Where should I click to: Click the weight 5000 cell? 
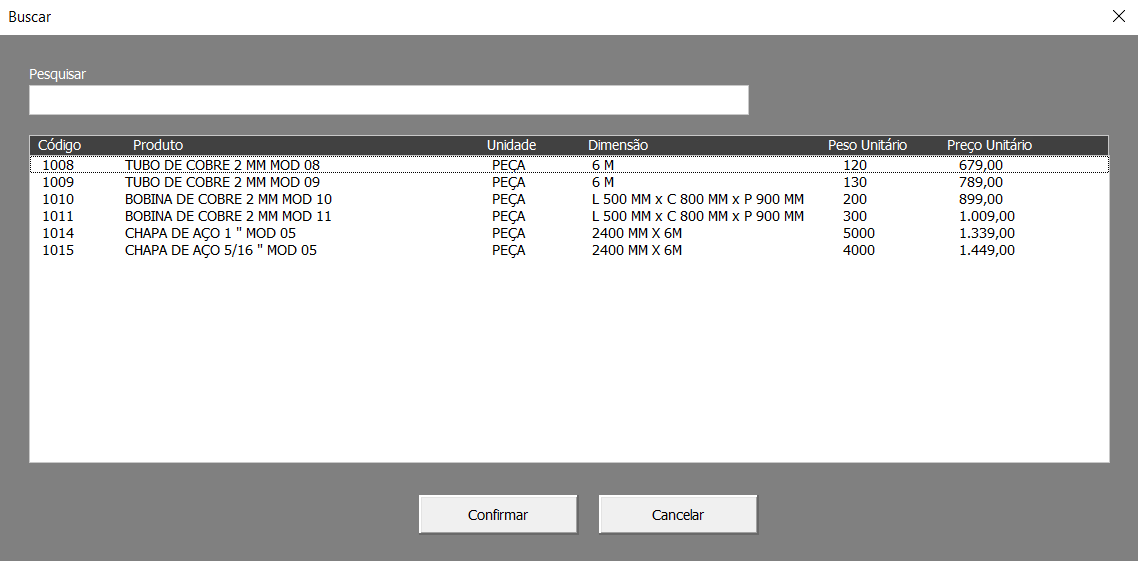click(x=858, y=233)
